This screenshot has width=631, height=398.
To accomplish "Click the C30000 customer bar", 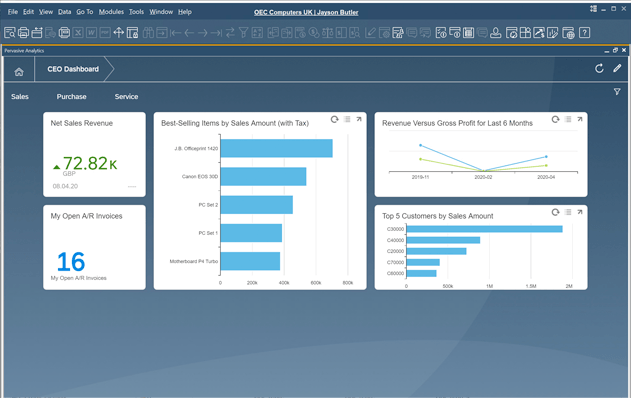I will click(485, 229).
